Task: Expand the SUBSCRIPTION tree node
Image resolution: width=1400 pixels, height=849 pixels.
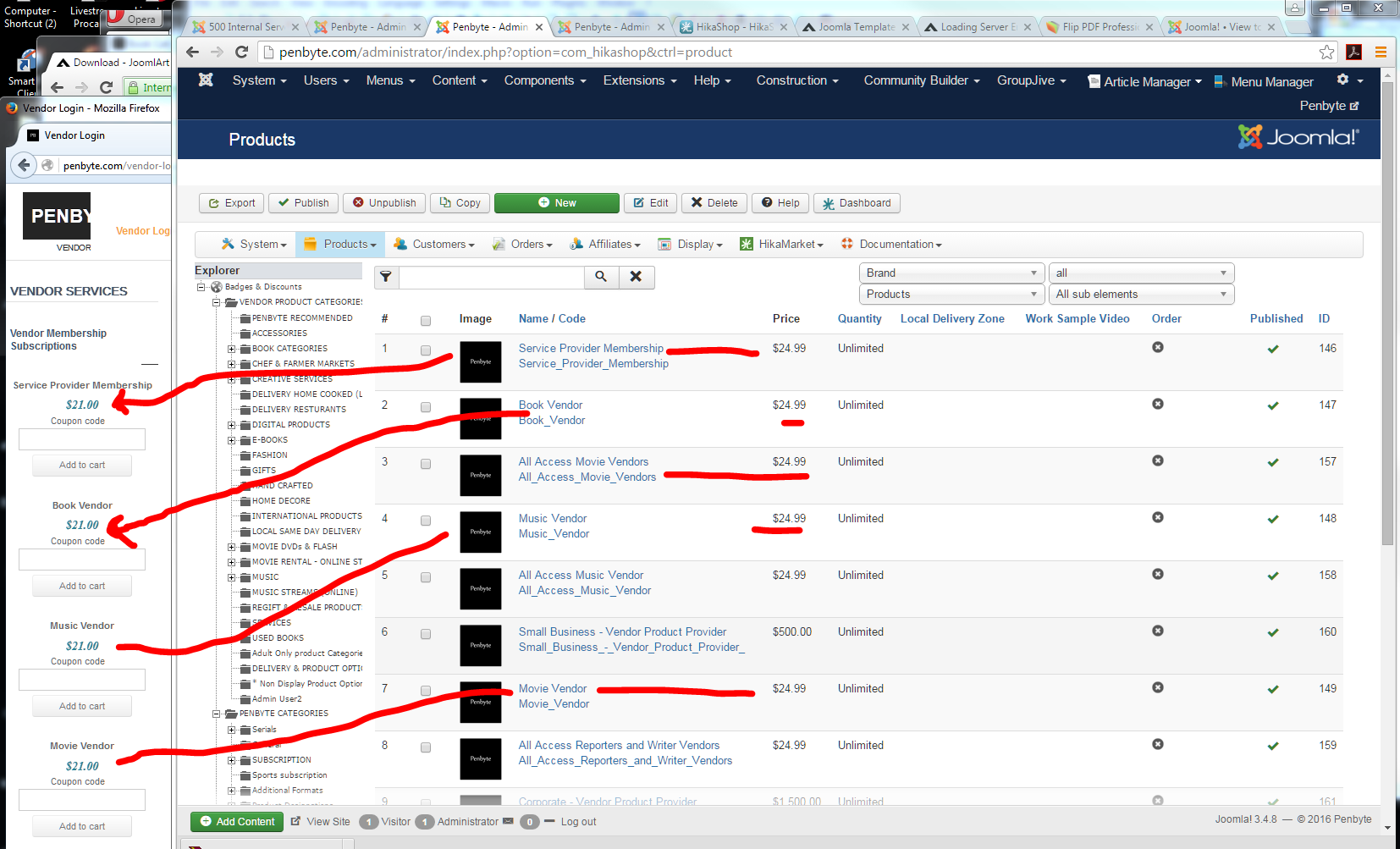Action: pos(231,760)
